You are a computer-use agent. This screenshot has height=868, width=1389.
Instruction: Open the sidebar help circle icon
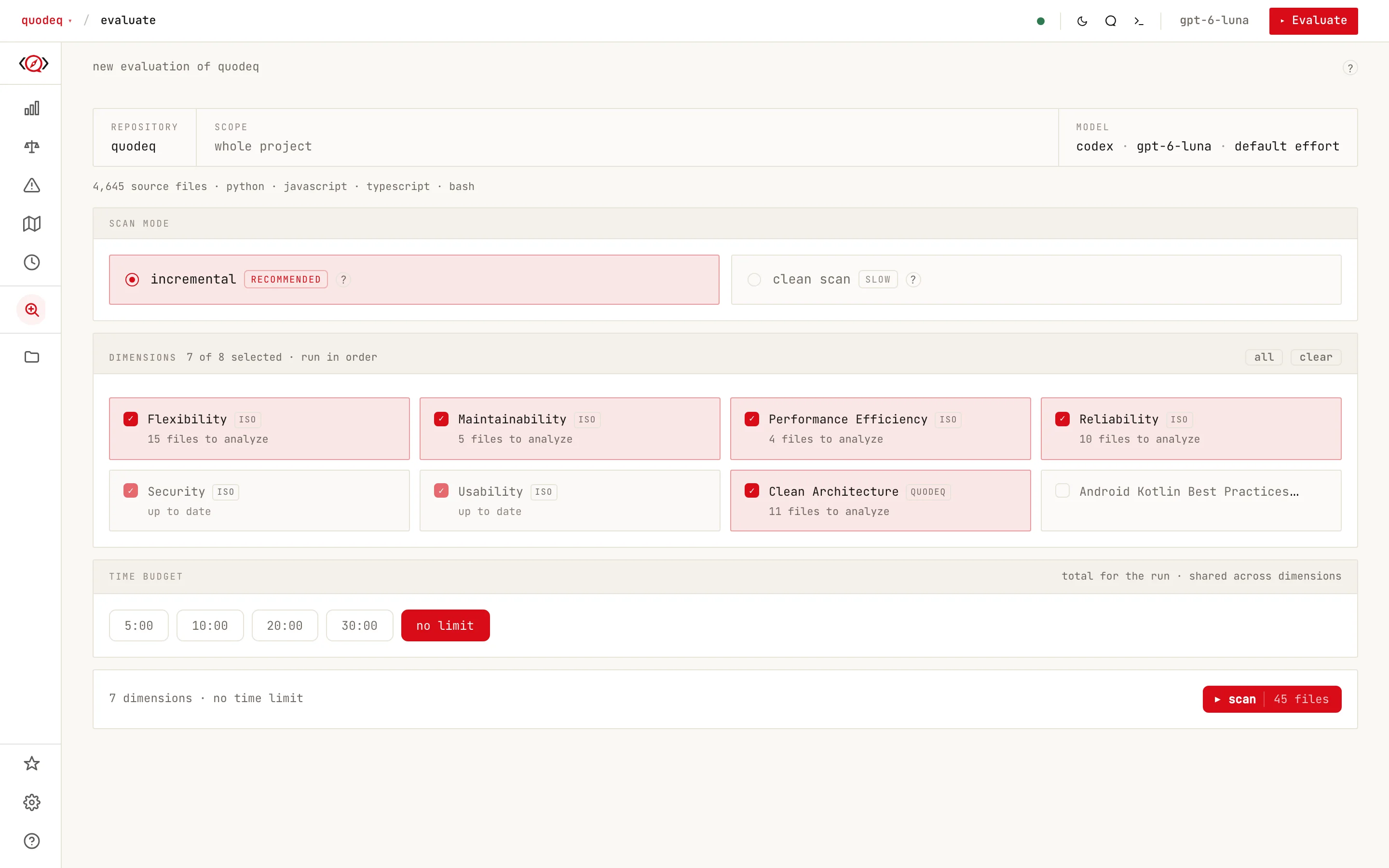pos(31,841)
